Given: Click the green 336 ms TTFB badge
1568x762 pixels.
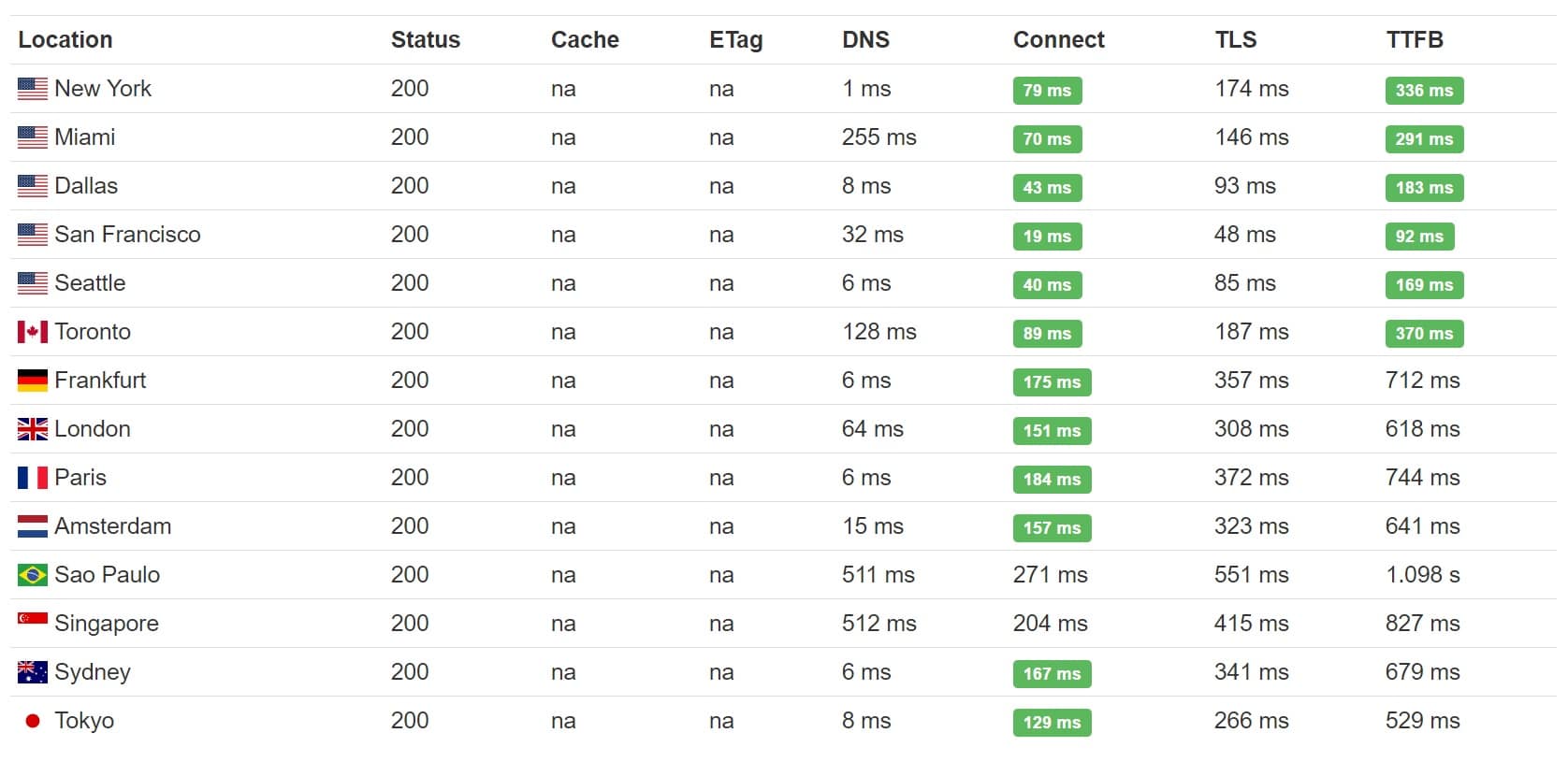Looking at the screenshot, I should (1424, 91).
